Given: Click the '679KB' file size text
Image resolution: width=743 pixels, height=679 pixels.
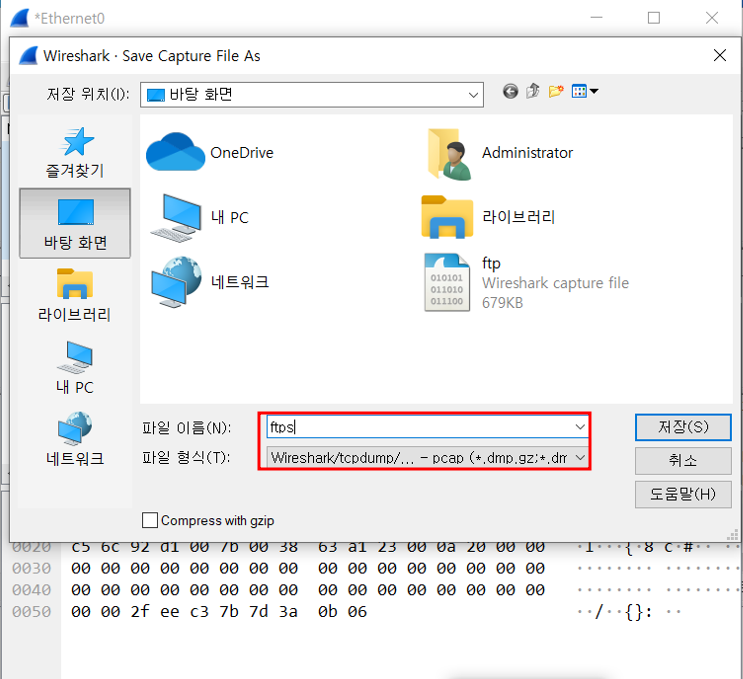Looking at the screenshot, I should (502, 303).
